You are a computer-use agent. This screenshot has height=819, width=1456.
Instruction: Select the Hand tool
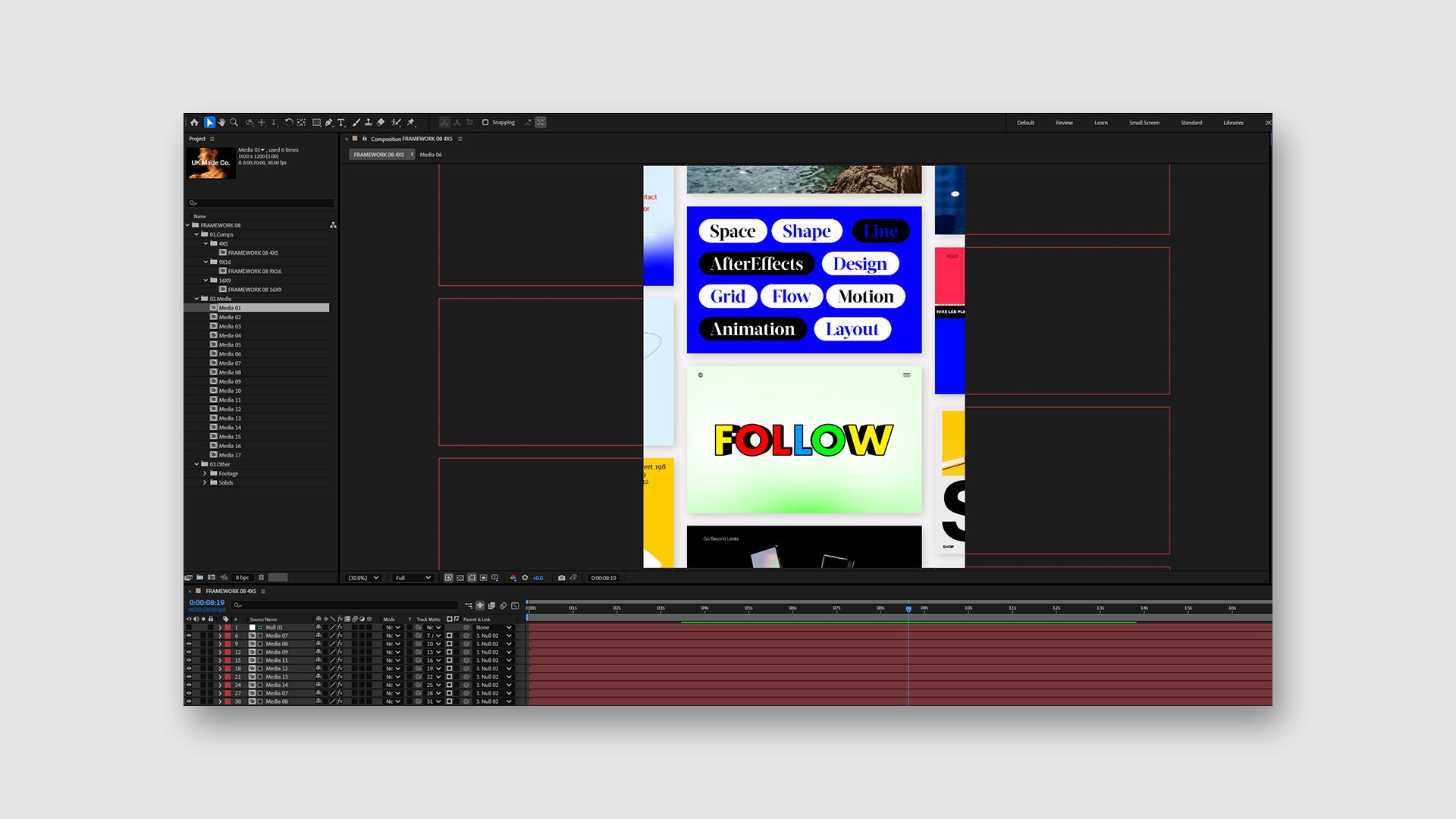(221, 122)
